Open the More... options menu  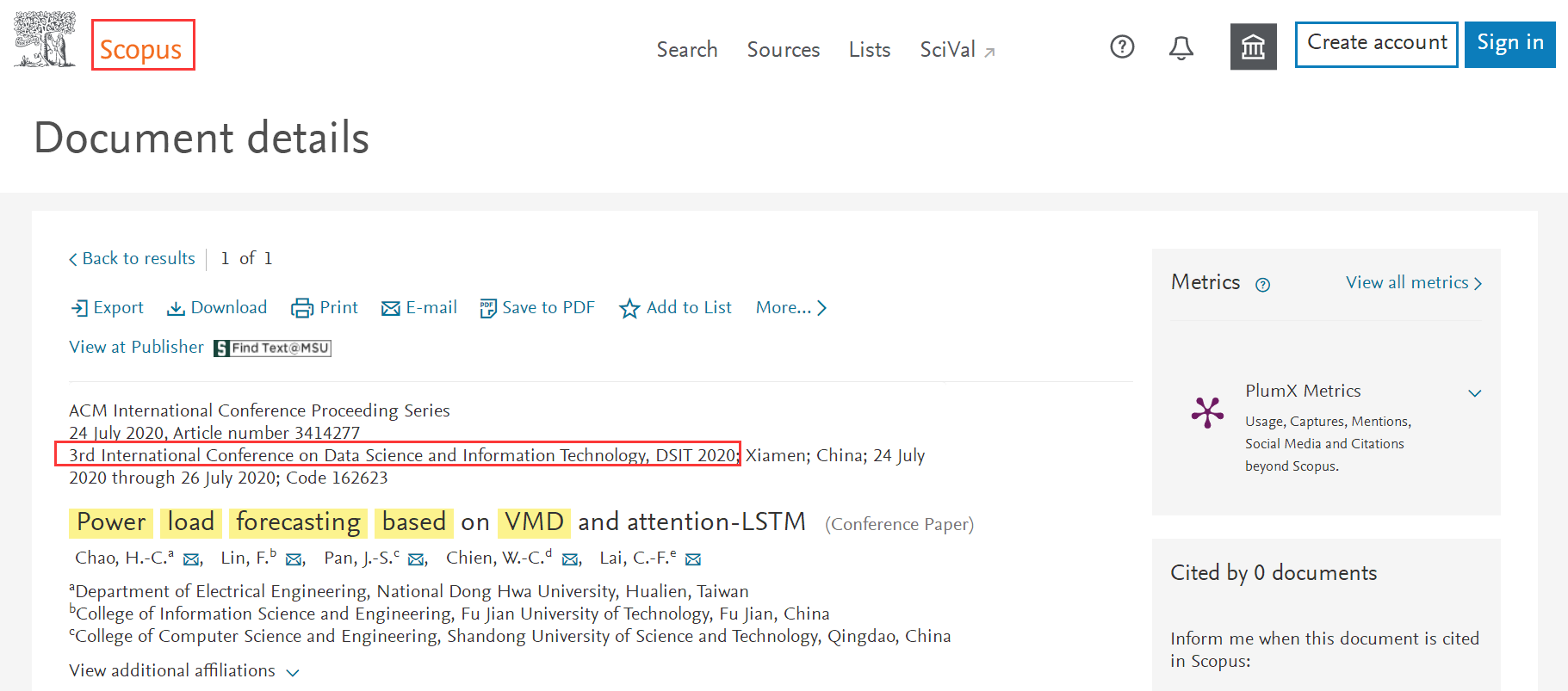click(790, 308)
